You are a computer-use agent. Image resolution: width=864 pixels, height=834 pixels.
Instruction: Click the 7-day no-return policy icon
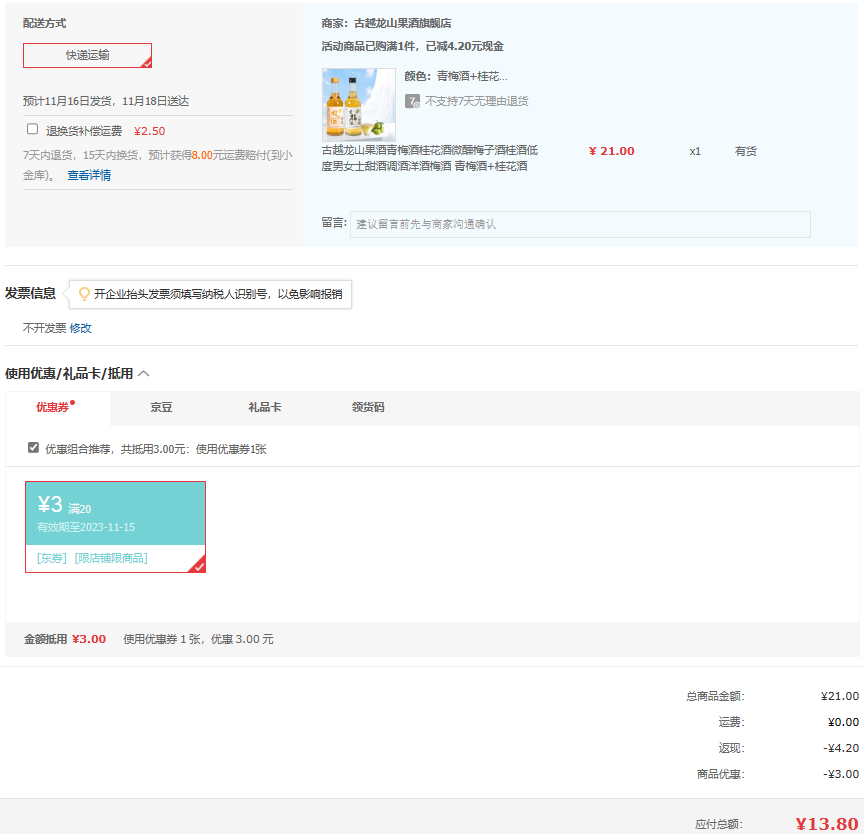(412, 101)
